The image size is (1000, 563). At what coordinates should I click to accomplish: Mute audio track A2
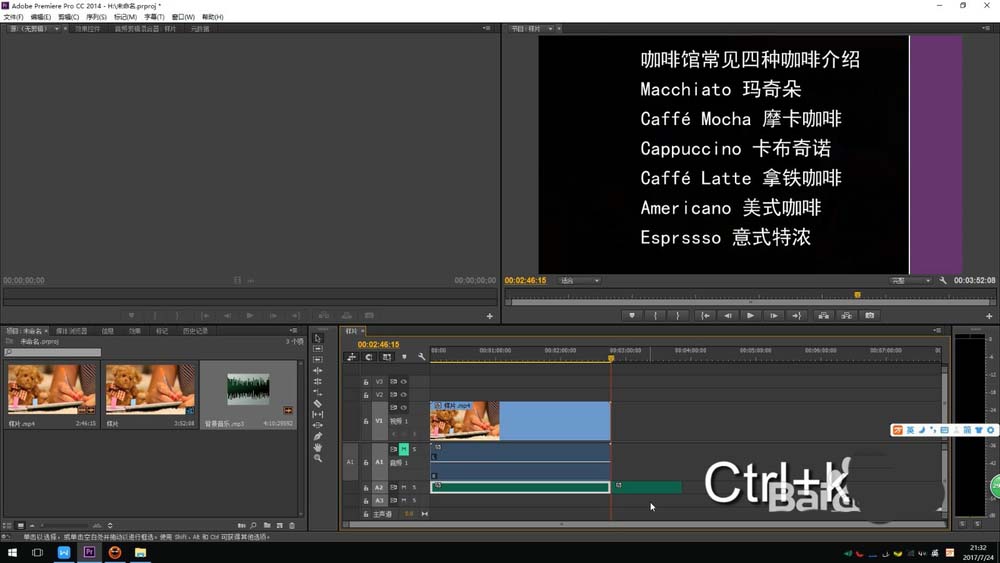[404, 488]
